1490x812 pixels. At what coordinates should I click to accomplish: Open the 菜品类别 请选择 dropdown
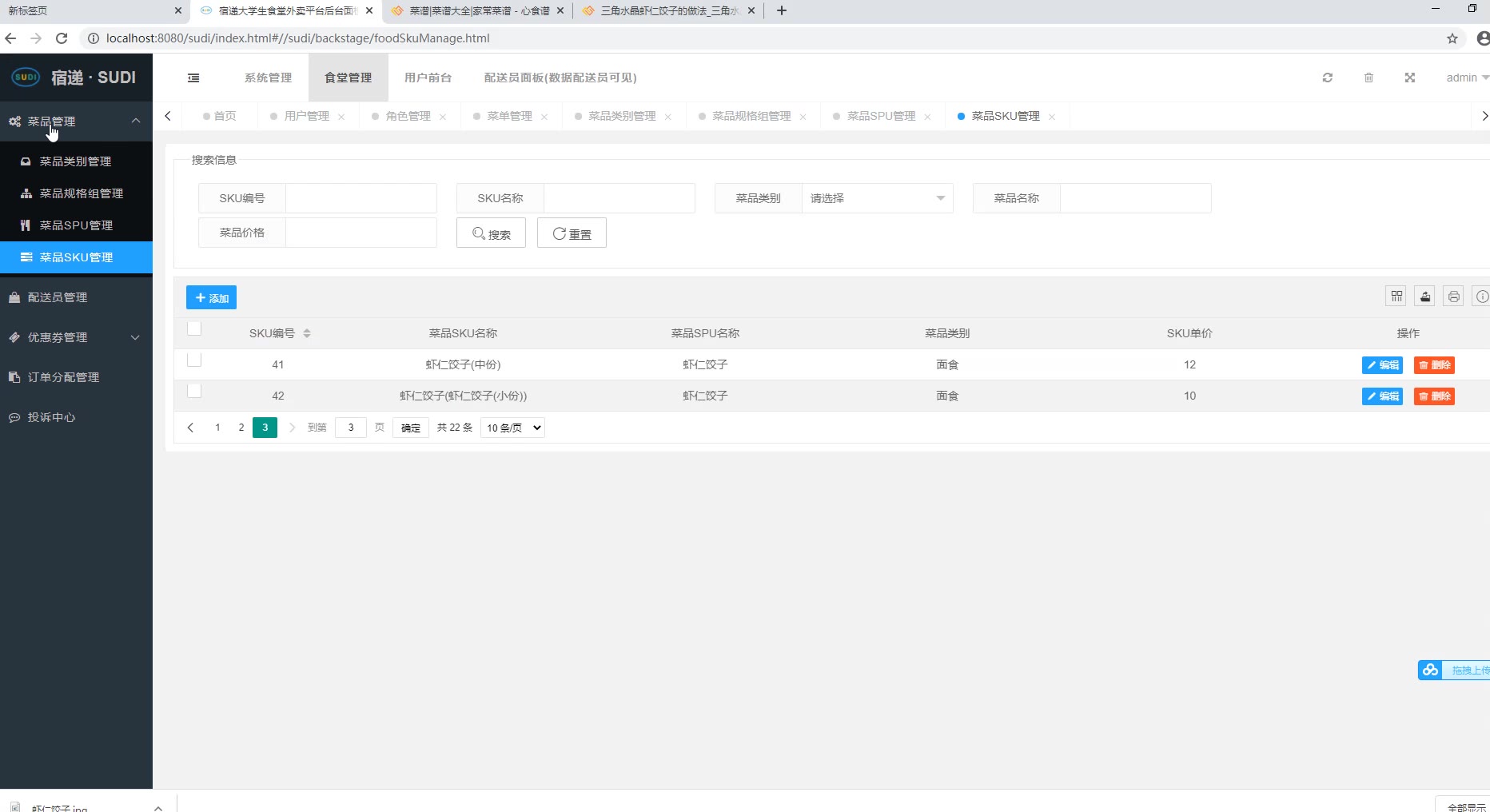(x=878, y=198)
